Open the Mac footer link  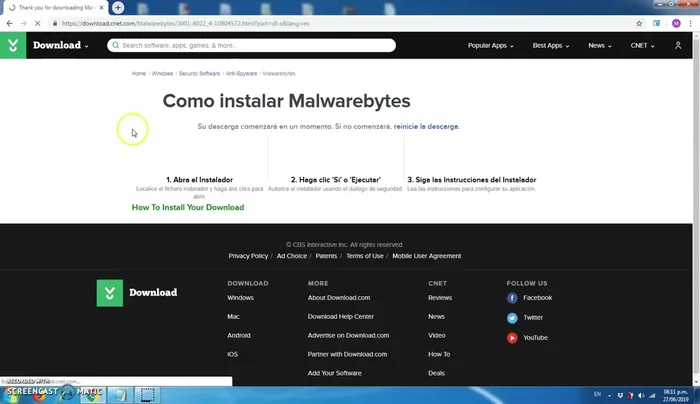[x=233, y=317]
